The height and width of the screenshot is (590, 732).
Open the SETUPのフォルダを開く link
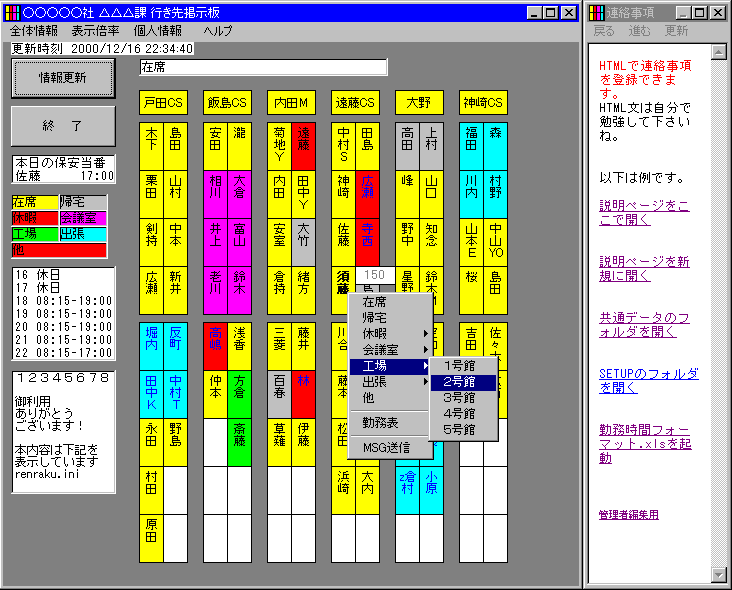point(649,381)
